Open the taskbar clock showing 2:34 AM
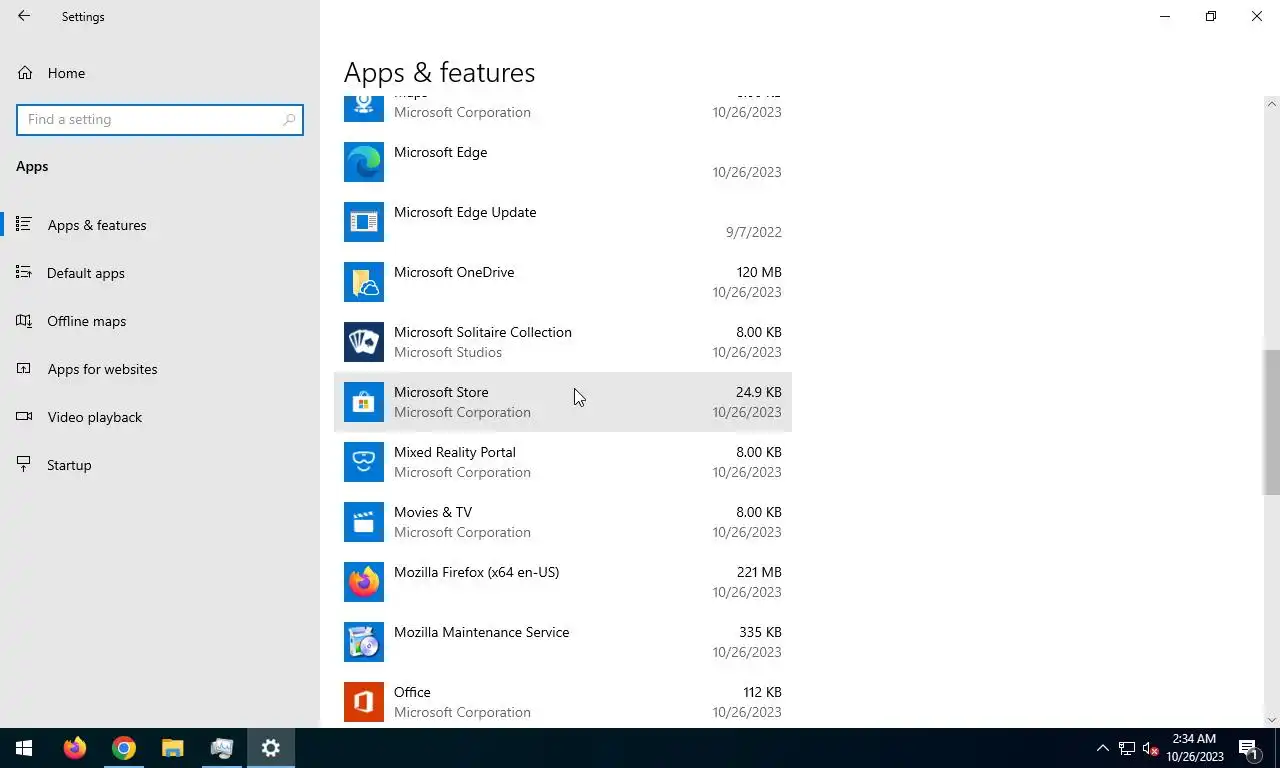 [1194, 748]
